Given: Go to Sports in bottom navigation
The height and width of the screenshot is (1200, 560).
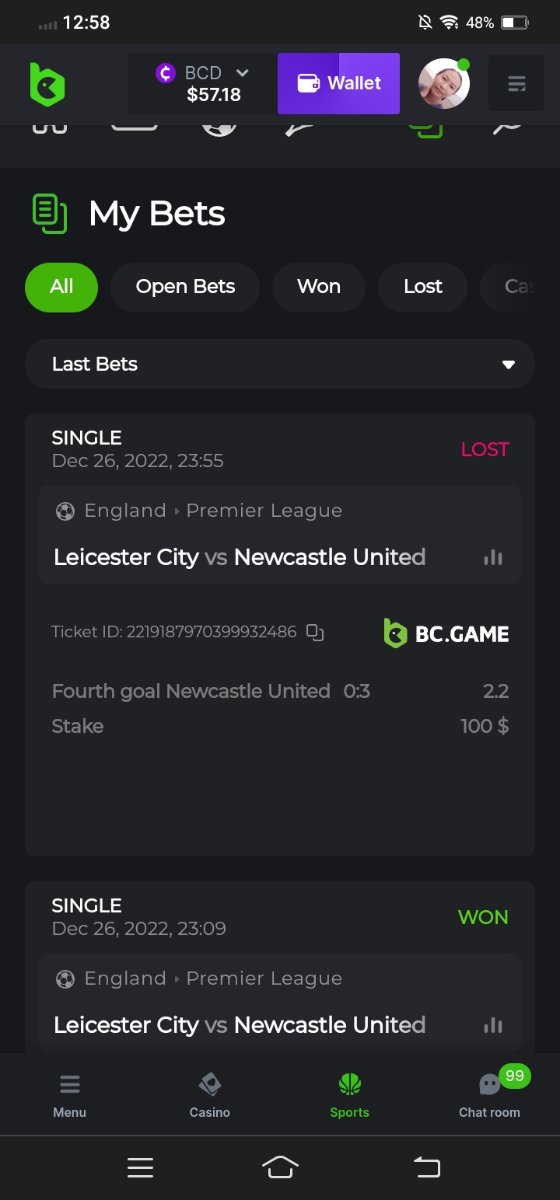Looking at the screenshot, I should coord(349,1095).
